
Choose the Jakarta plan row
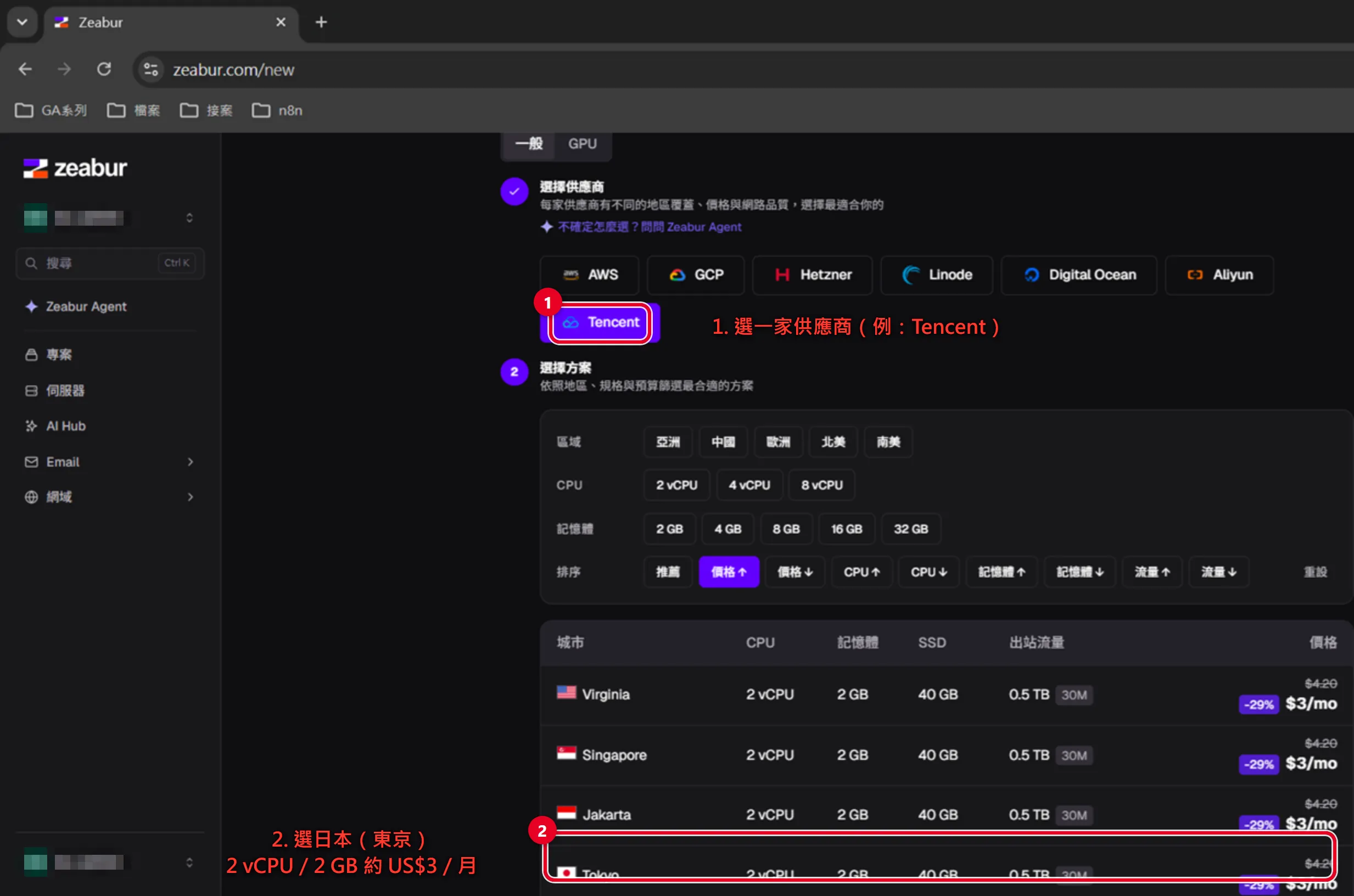pos(946,815)
